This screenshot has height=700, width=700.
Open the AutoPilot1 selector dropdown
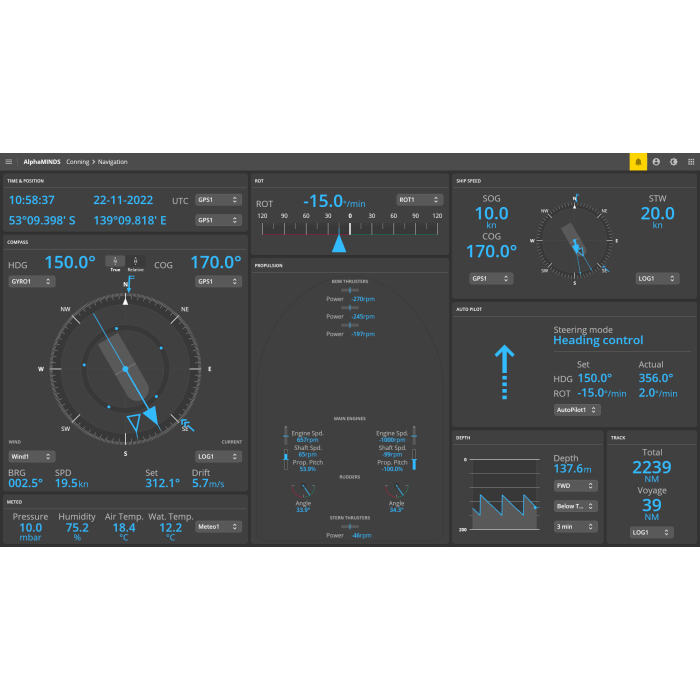(577, 410)
